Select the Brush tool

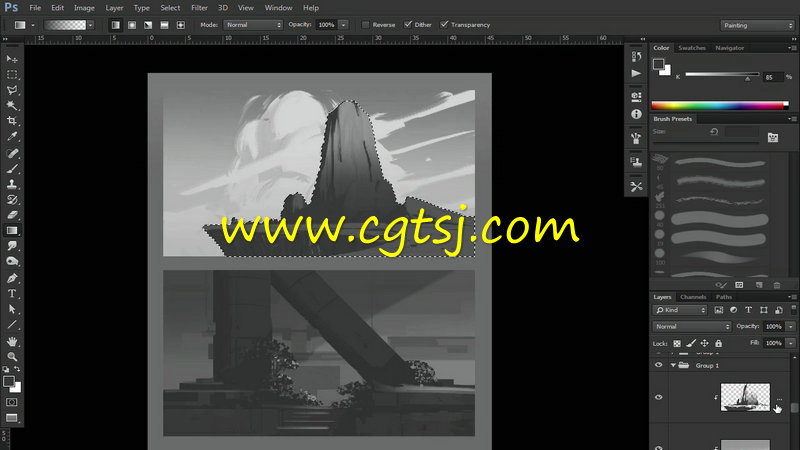12,168
